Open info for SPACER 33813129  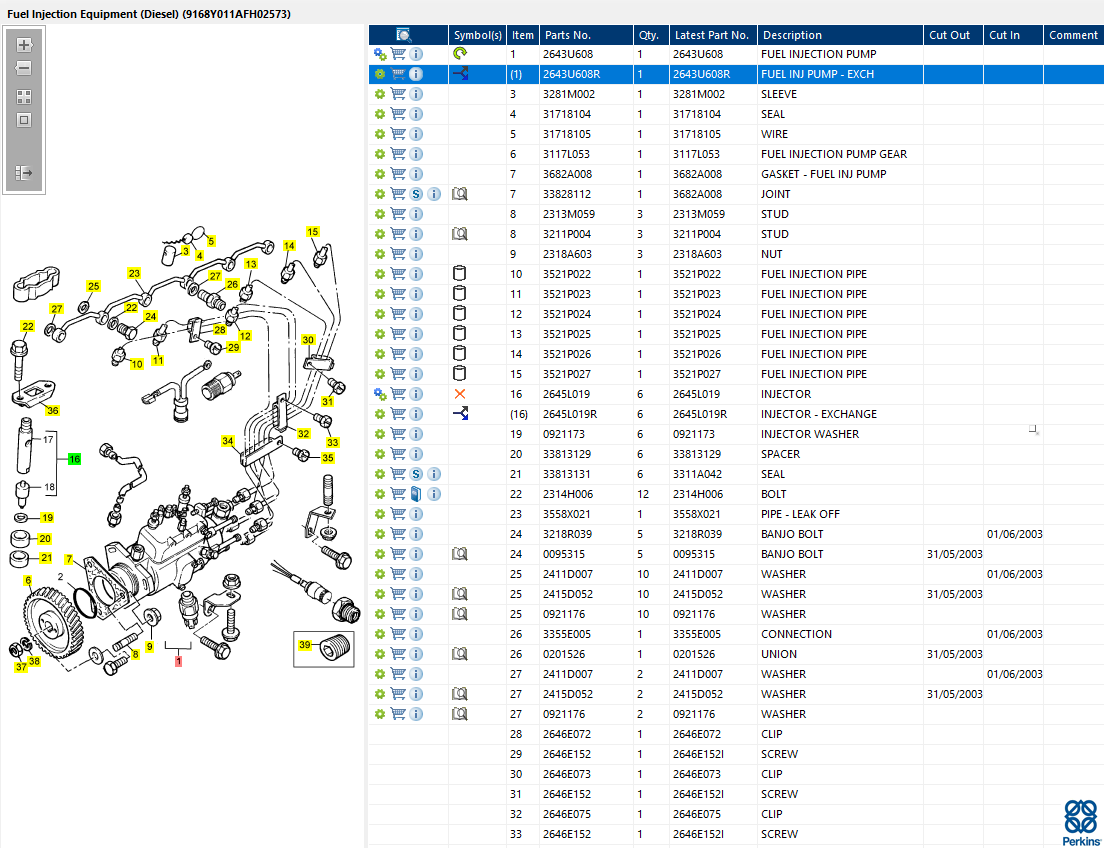point(416,454)
